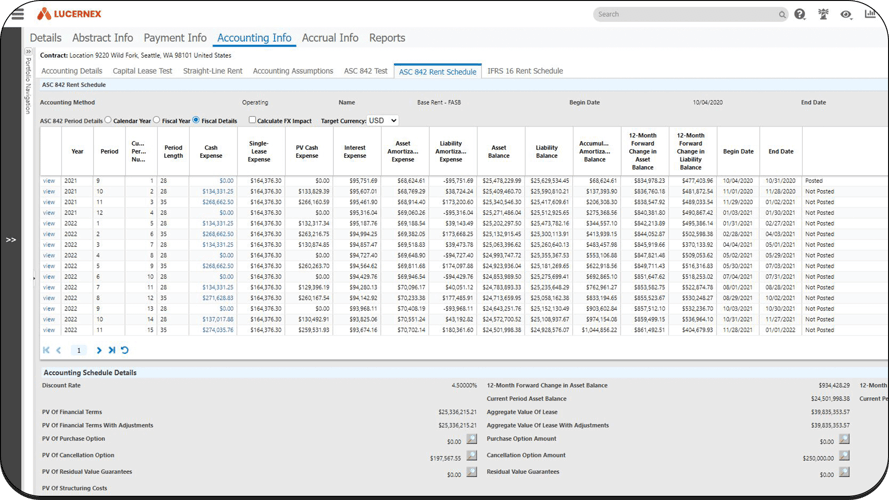This screenshot has height=500, width=889.
Task: Click the search magnifier icon
Action: 782,15
